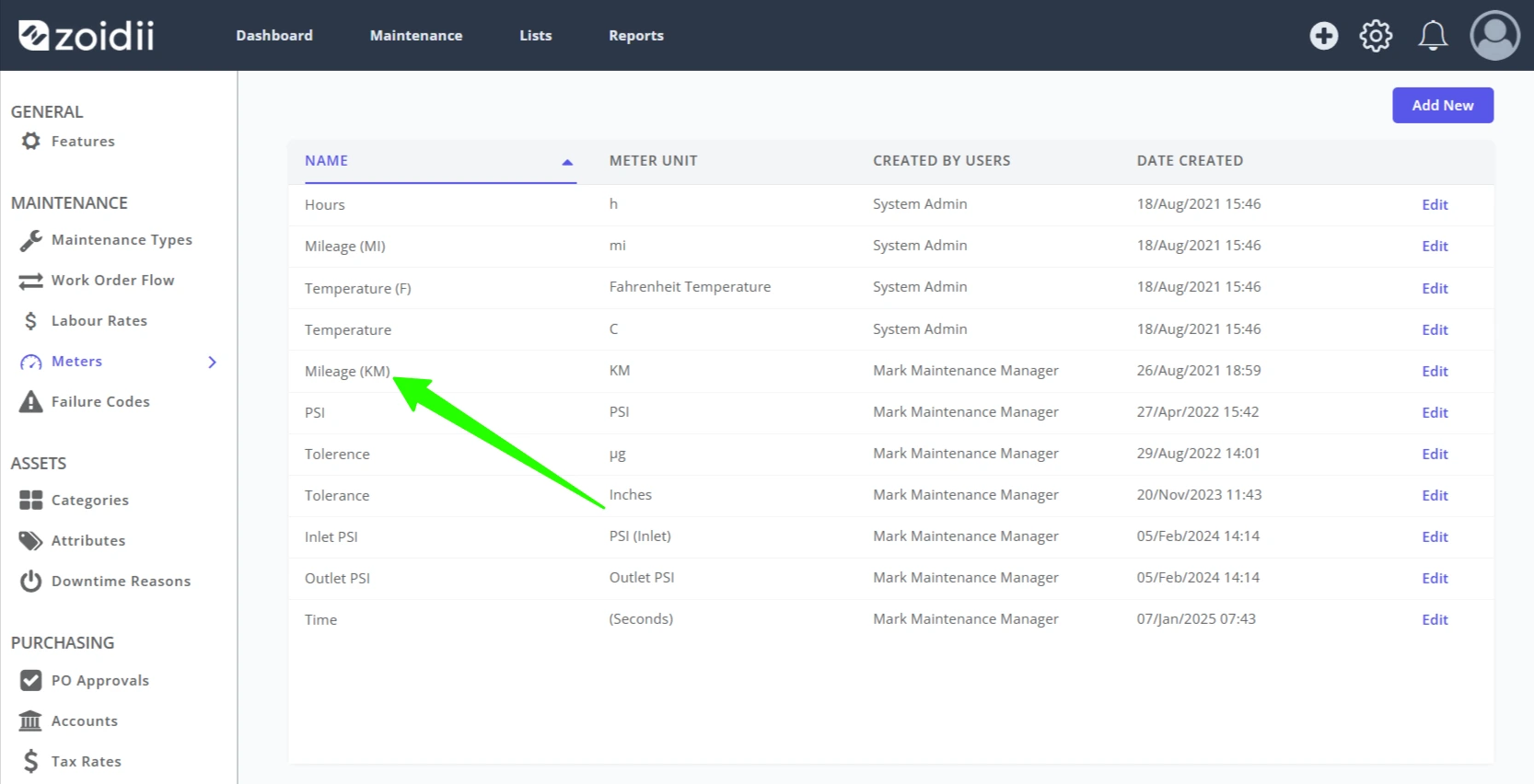Screen dimensions: 1534x784
Task: Click the PO Approvals checkmark icon
Action: point(31,681)
